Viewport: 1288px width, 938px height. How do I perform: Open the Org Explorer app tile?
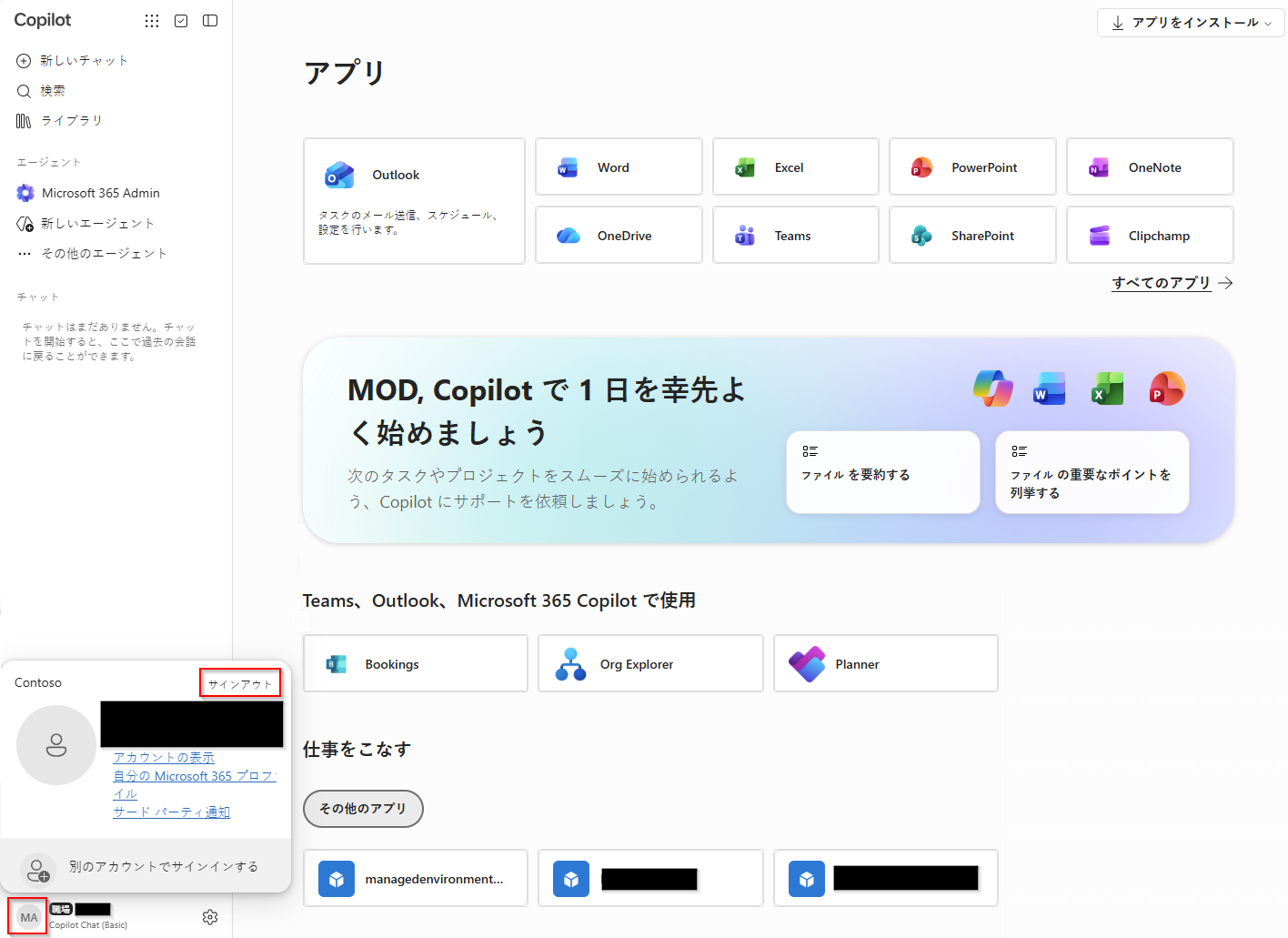tap(650, 664)
